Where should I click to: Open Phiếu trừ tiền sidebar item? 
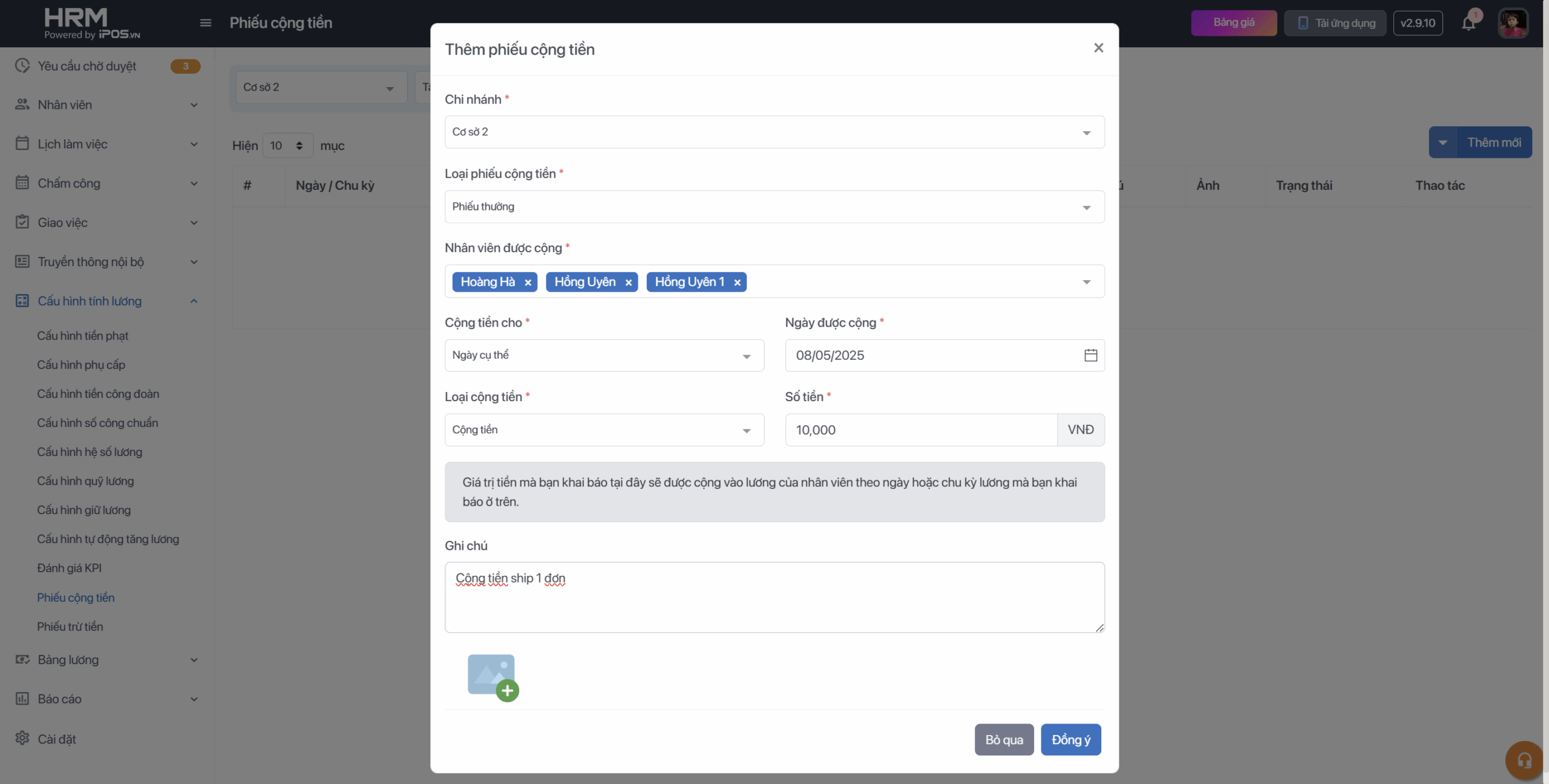[x=70, y=627]
